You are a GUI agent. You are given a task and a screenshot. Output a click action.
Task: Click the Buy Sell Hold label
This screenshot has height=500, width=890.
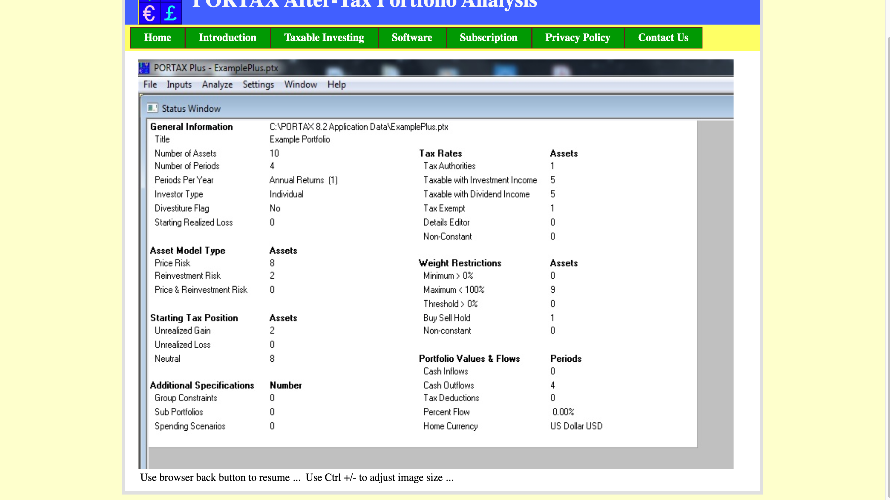click(x=447, y=318)
